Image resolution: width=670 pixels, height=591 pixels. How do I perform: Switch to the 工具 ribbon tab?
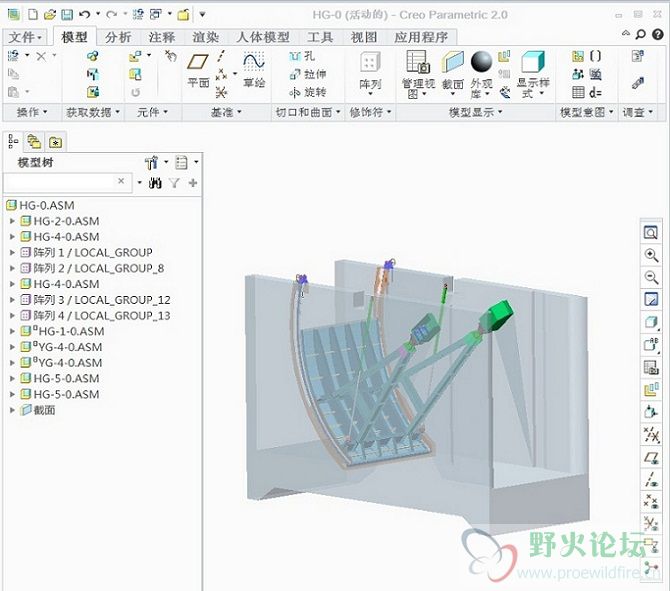[320, 37]
